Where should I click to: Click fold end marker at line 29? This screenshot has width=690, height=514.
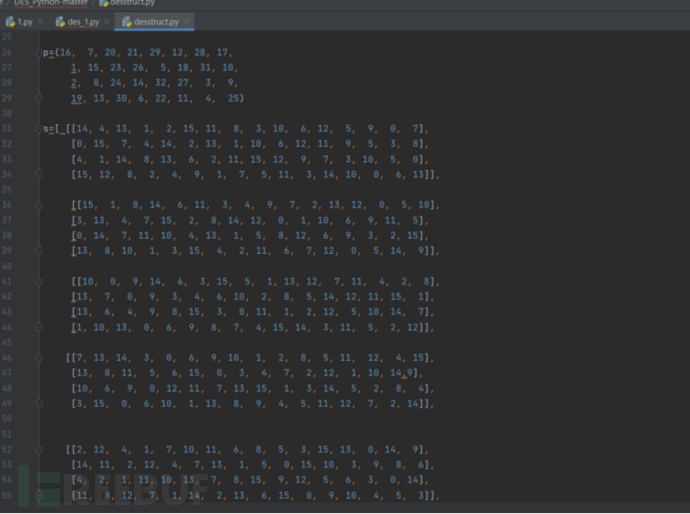click(x=38, y=99)
